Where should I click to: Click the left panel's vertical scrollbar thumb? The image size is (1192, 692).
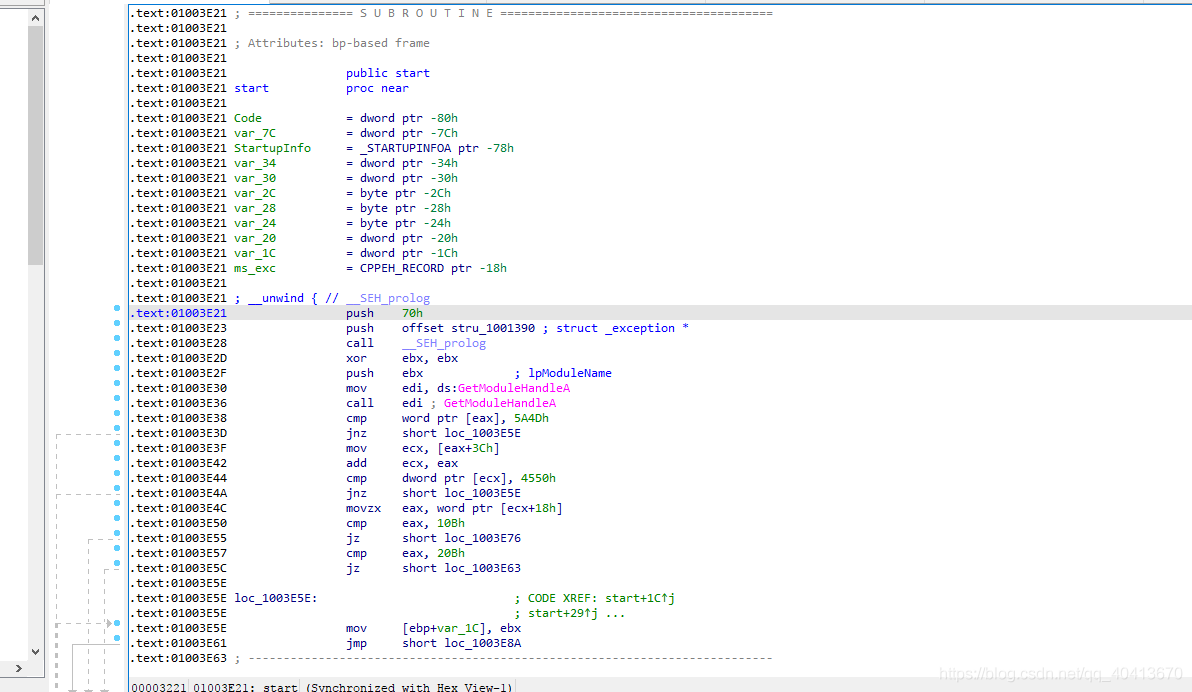pyautogui.click(x=35, y=145)
